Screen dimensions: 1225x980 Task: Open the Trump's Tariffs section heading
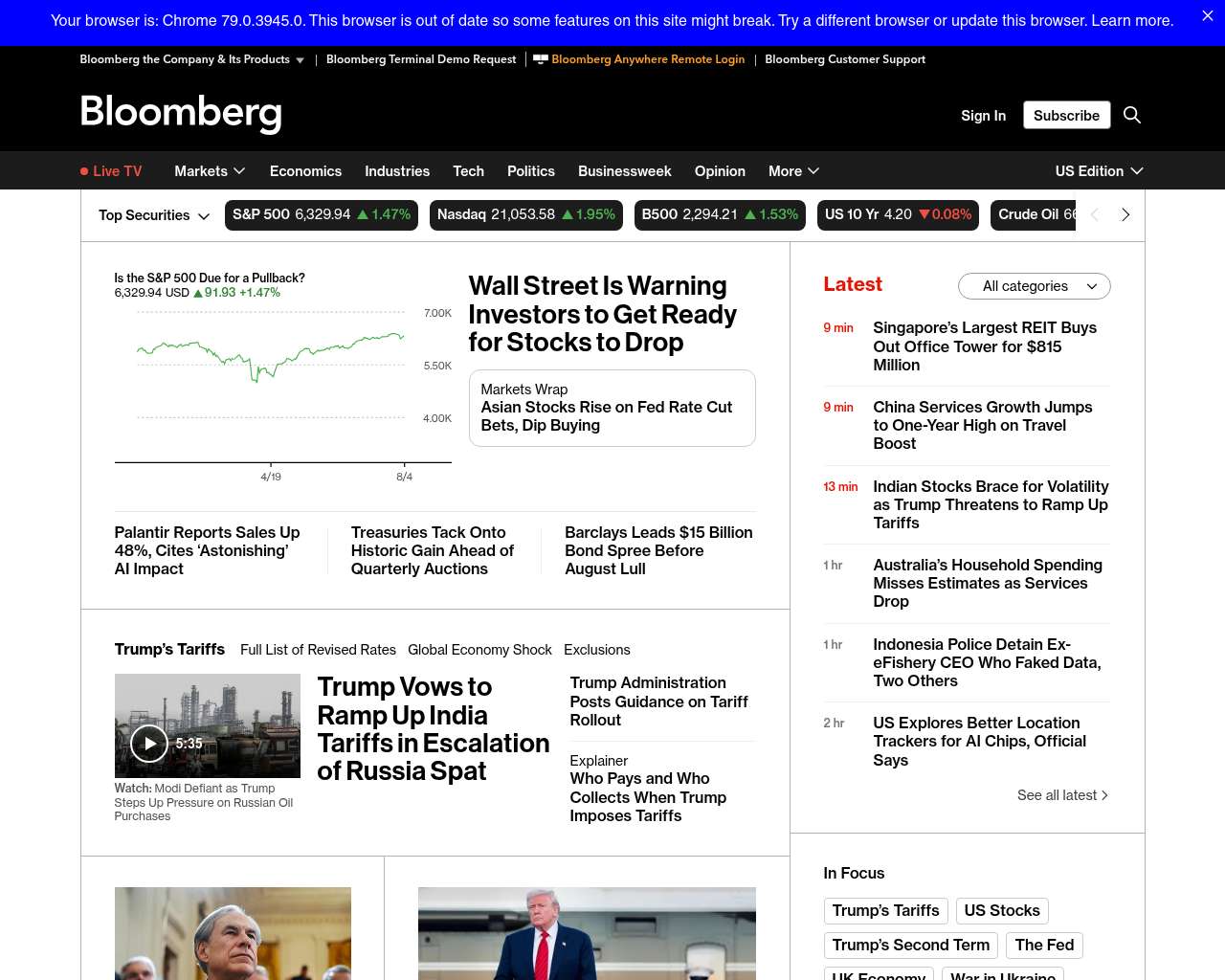[x=169, y=649]
